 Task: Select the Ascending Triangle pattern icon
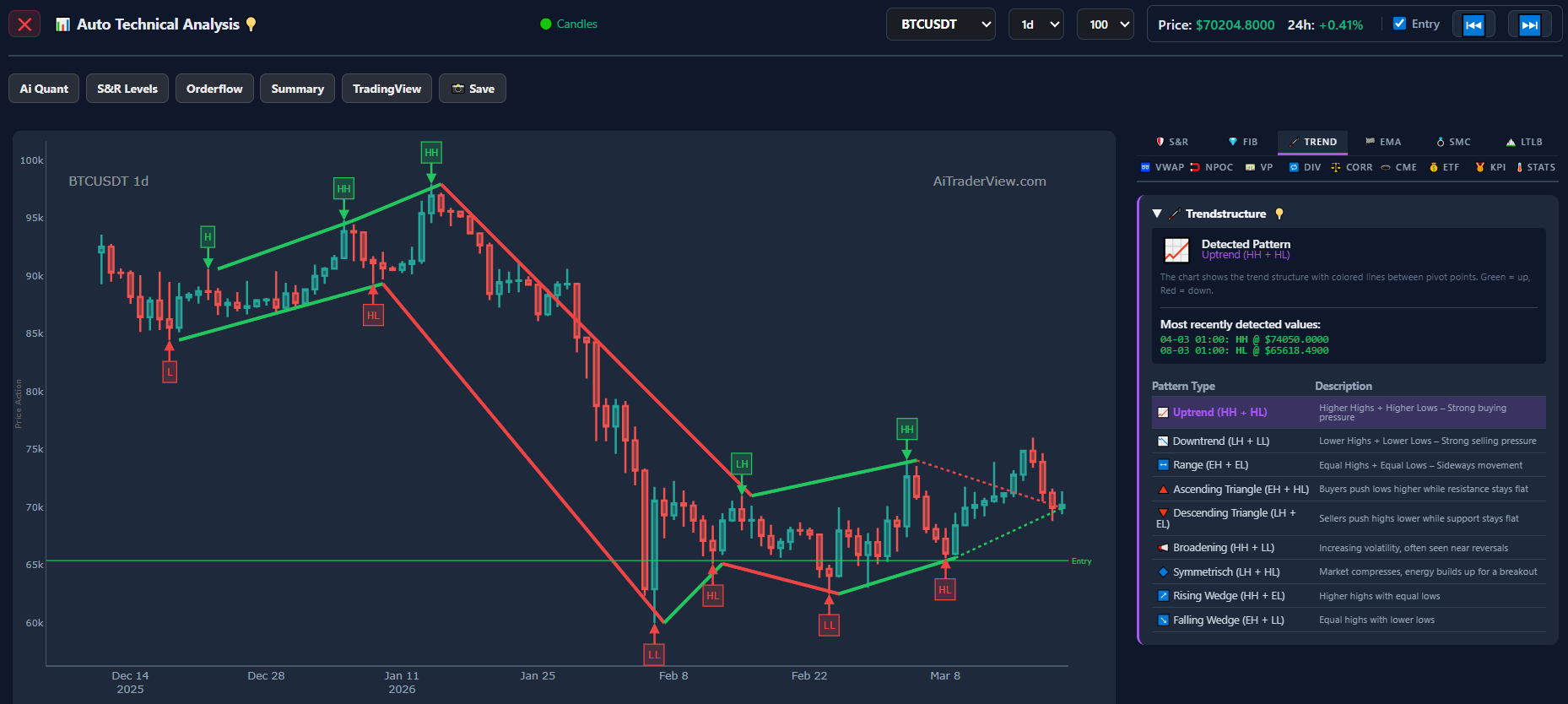pos(1164,490)
